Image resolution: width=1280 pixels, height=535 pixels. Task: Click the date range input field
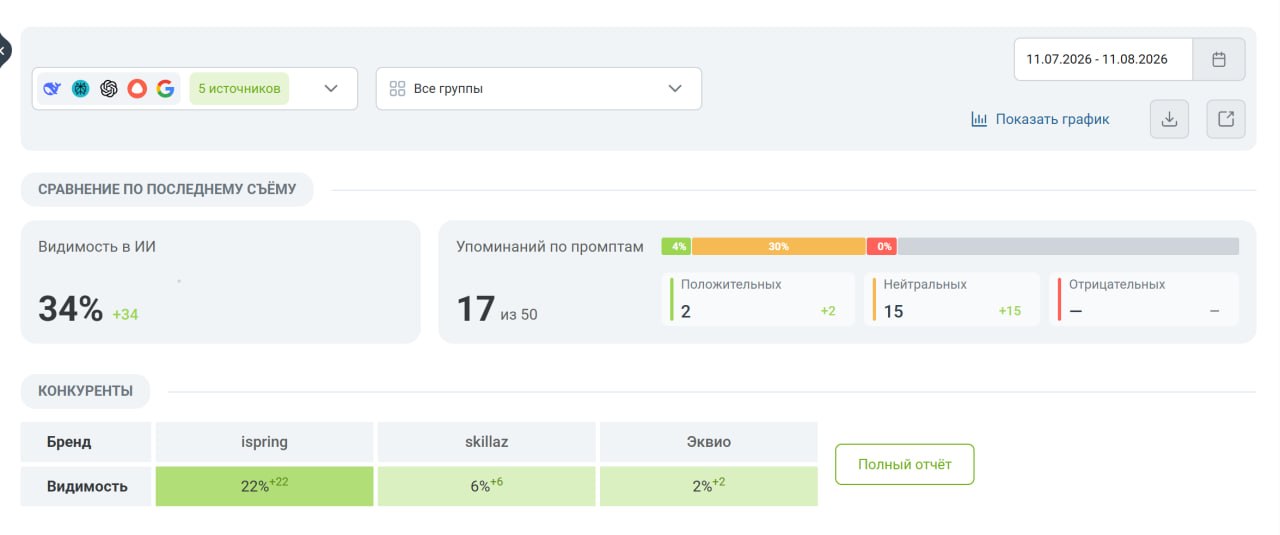[x=1103, y=59]
